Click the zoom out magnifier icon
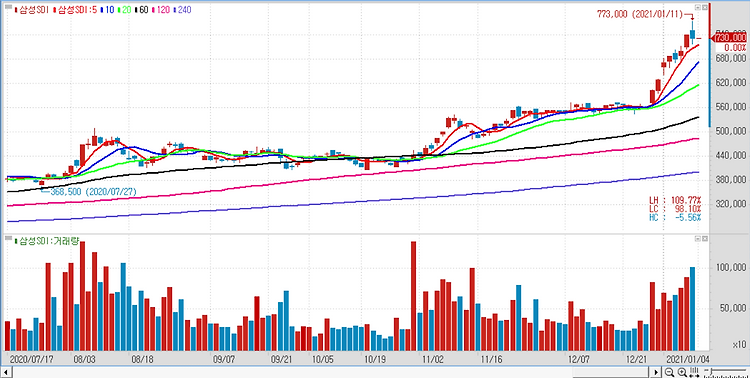Image resolution: width=750 pixels, height=378 pixels. [x=669, y=372]
